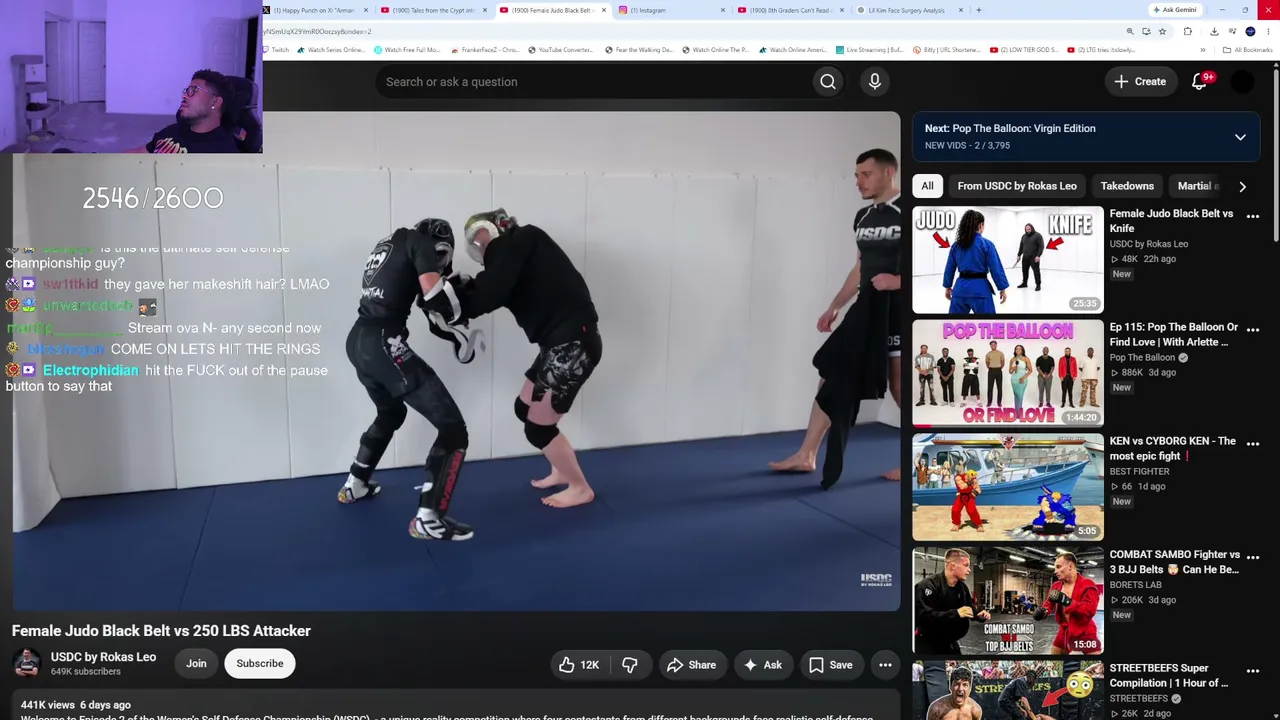This screenshot has width=1280, height=720.
Task: Select the From USDC by Rokas Leo chip
Action: pos(1017,186)
